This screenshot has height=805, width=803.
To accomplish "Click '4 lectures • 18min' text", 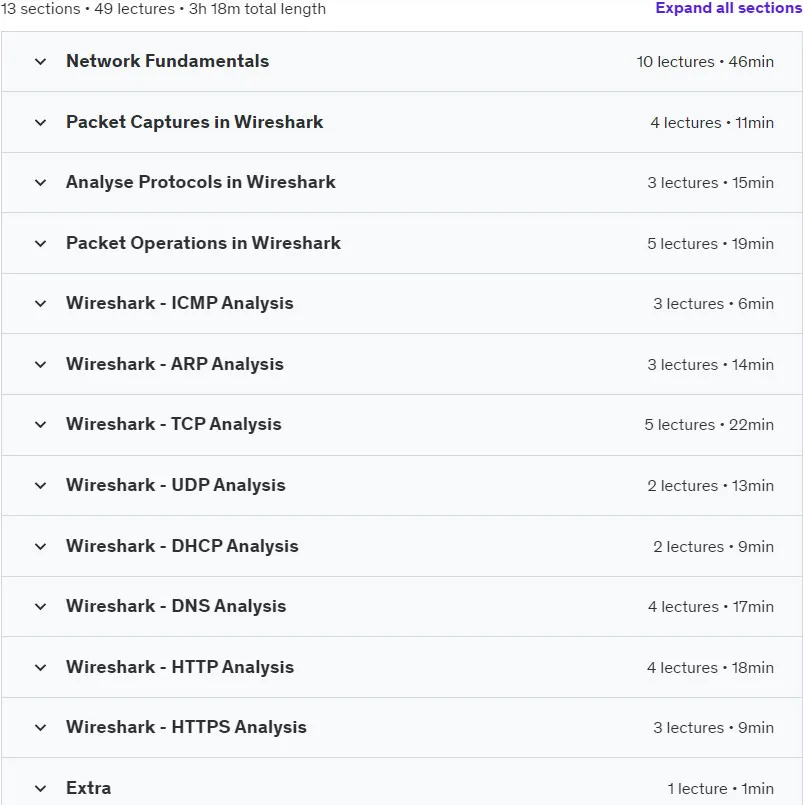I will 710,668.
